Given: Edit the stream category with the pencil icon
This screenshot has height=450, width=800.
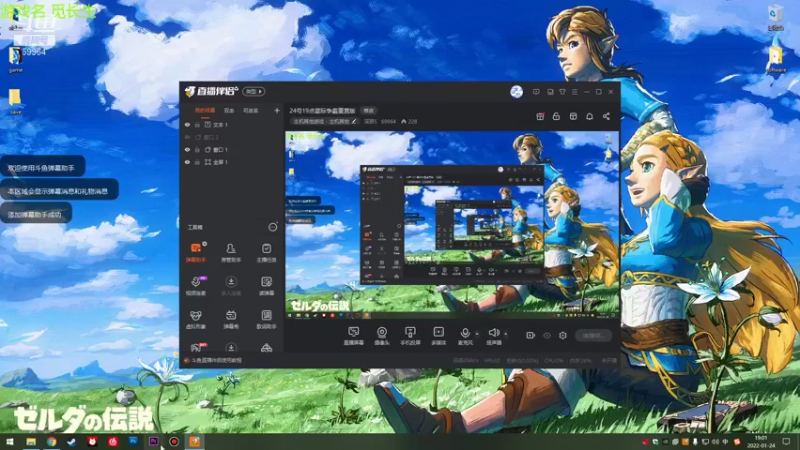Looking at the screenshot, I should coord(354,121).
